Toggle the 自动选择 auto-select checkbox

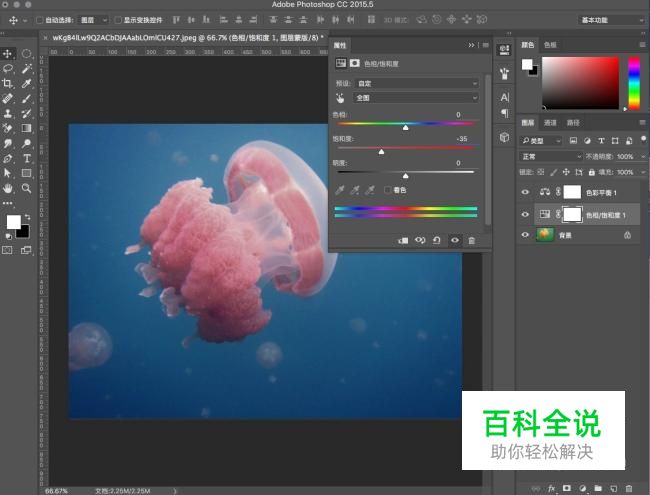pyautogui.click(x=39, y=19)
